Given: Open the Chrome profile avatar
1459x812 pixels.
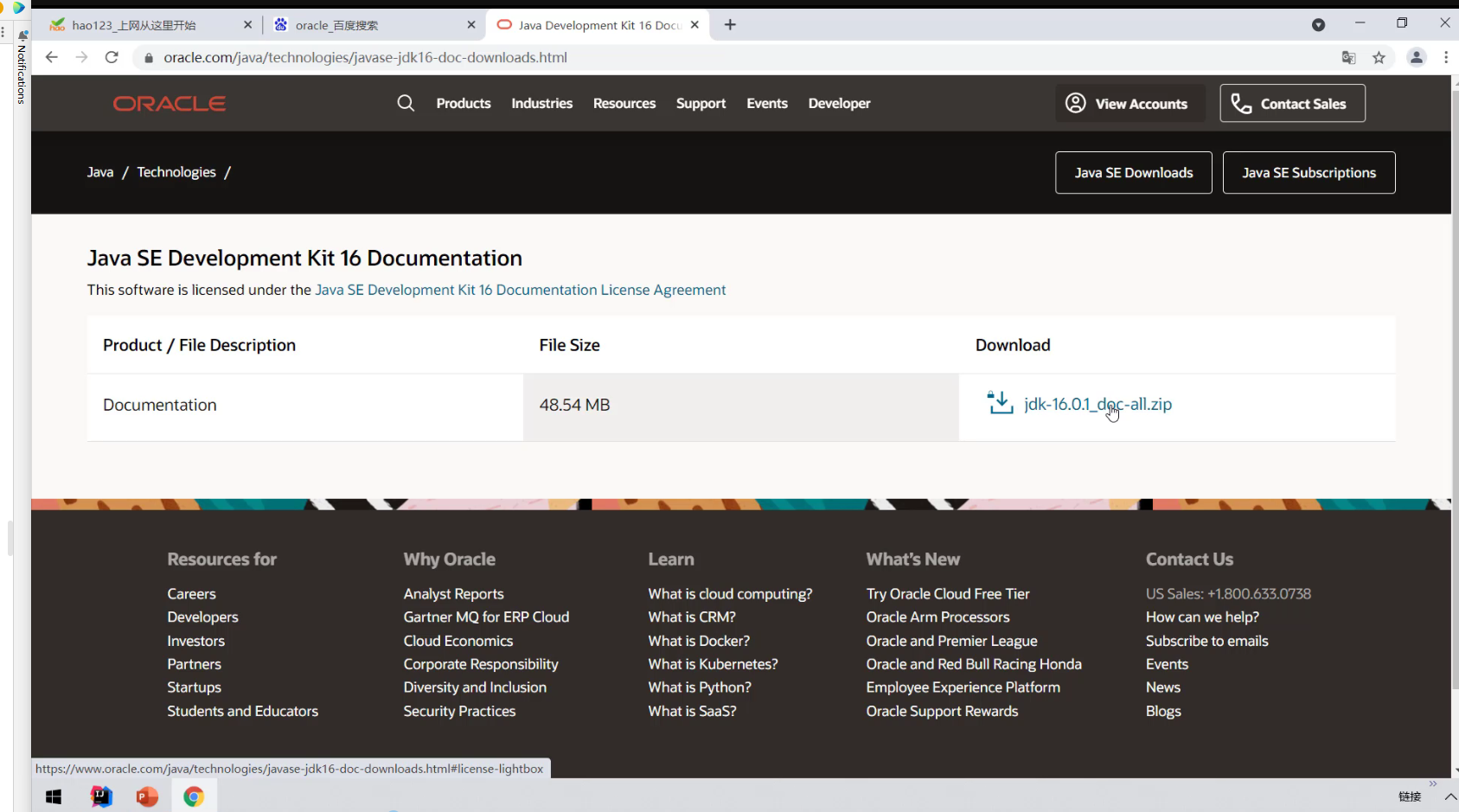Looking at the screenshot, I should 1417,58.
